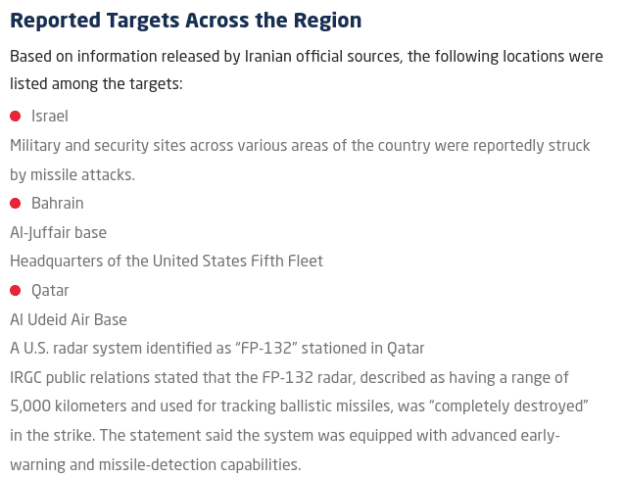Click the red bullet beside Israel
The width and height of the screenshot is (625, 477).
(x=15, y=116)
